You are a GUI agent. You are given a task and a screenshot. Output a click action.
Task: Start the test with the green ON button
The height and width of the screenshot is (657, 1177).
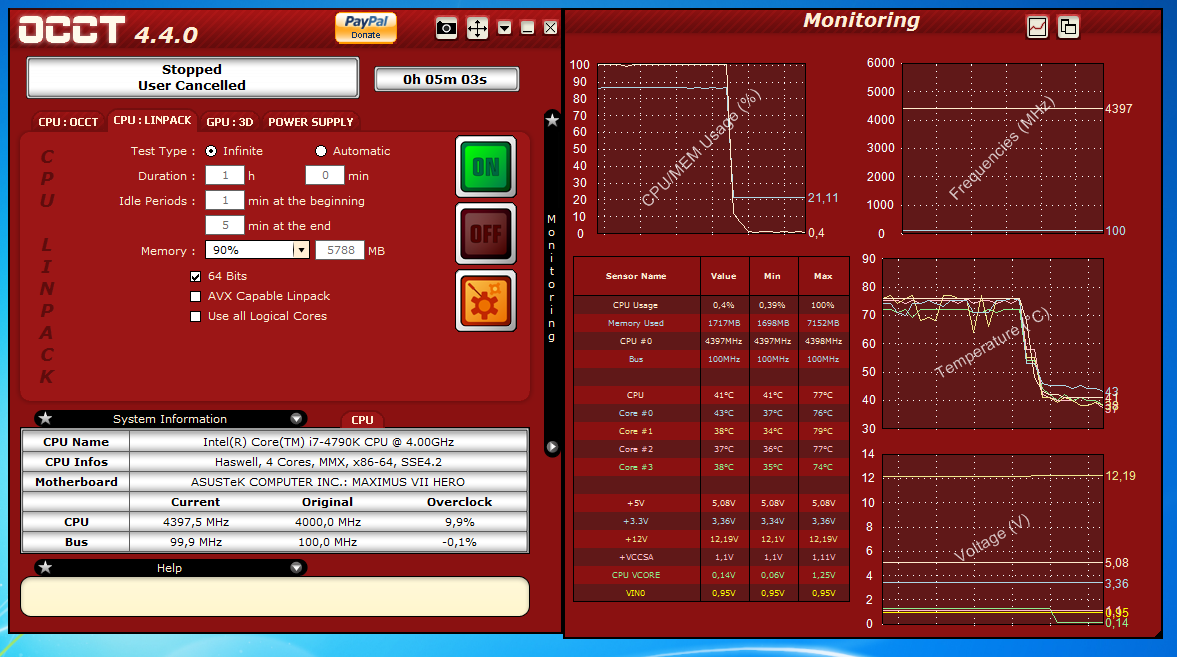point(486,167)
